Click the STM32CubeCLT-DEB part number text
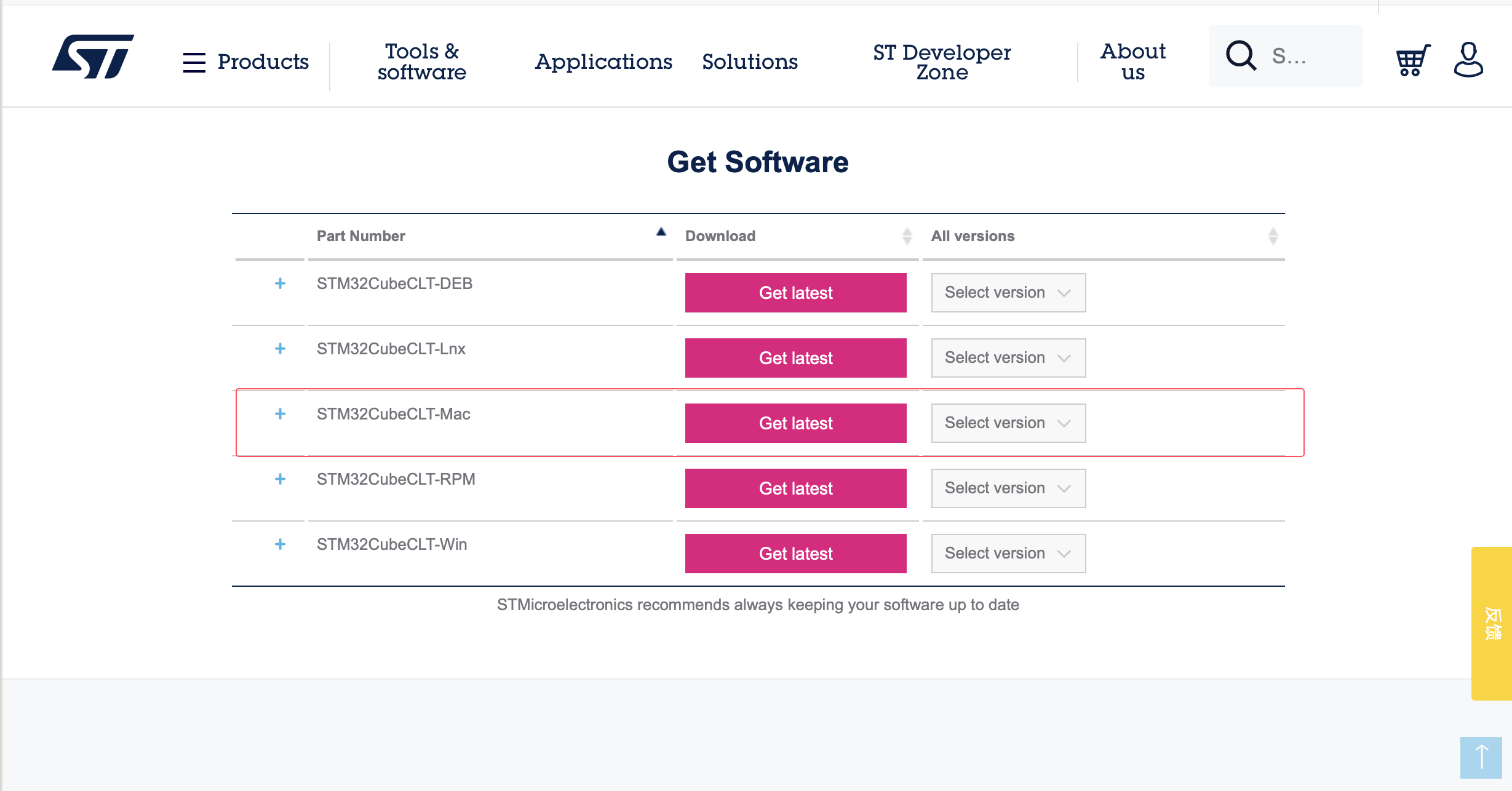Screen dimensions: 1512x791 (394, 284)
